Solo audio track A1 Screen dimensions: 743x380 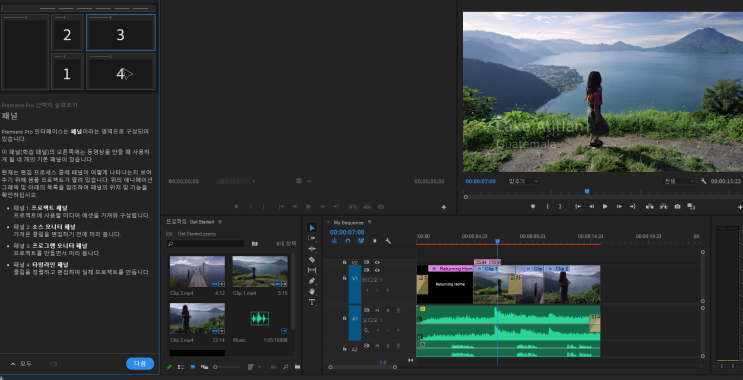(x=388, y=310)
